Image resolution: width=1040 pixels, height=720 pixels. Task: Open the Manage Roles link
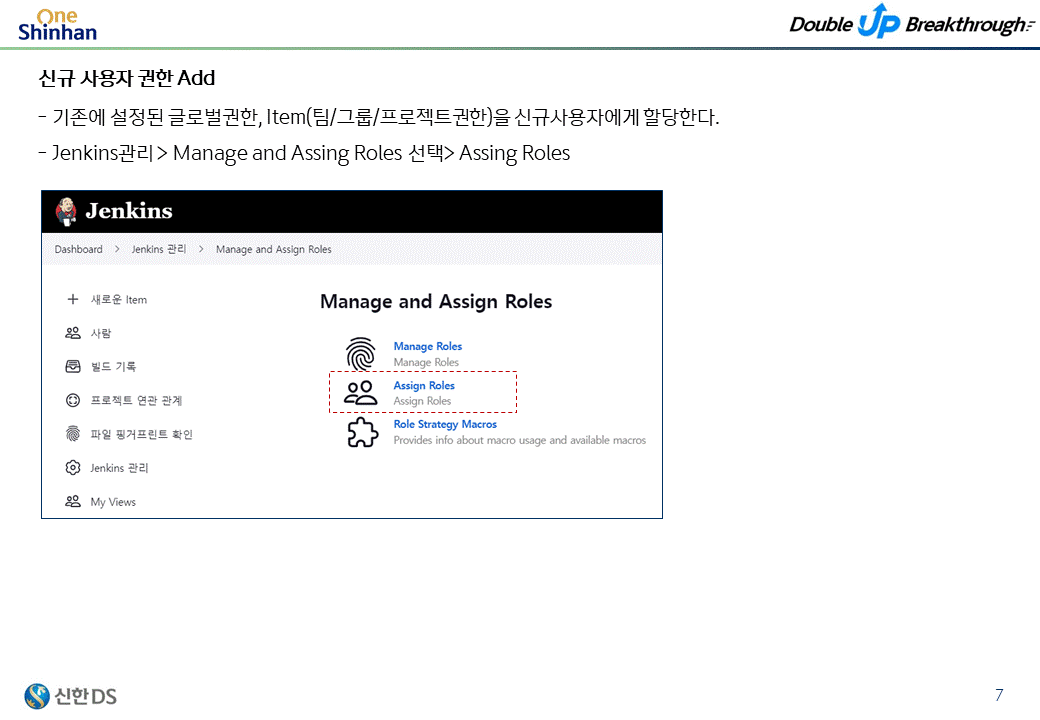[428, 346]
